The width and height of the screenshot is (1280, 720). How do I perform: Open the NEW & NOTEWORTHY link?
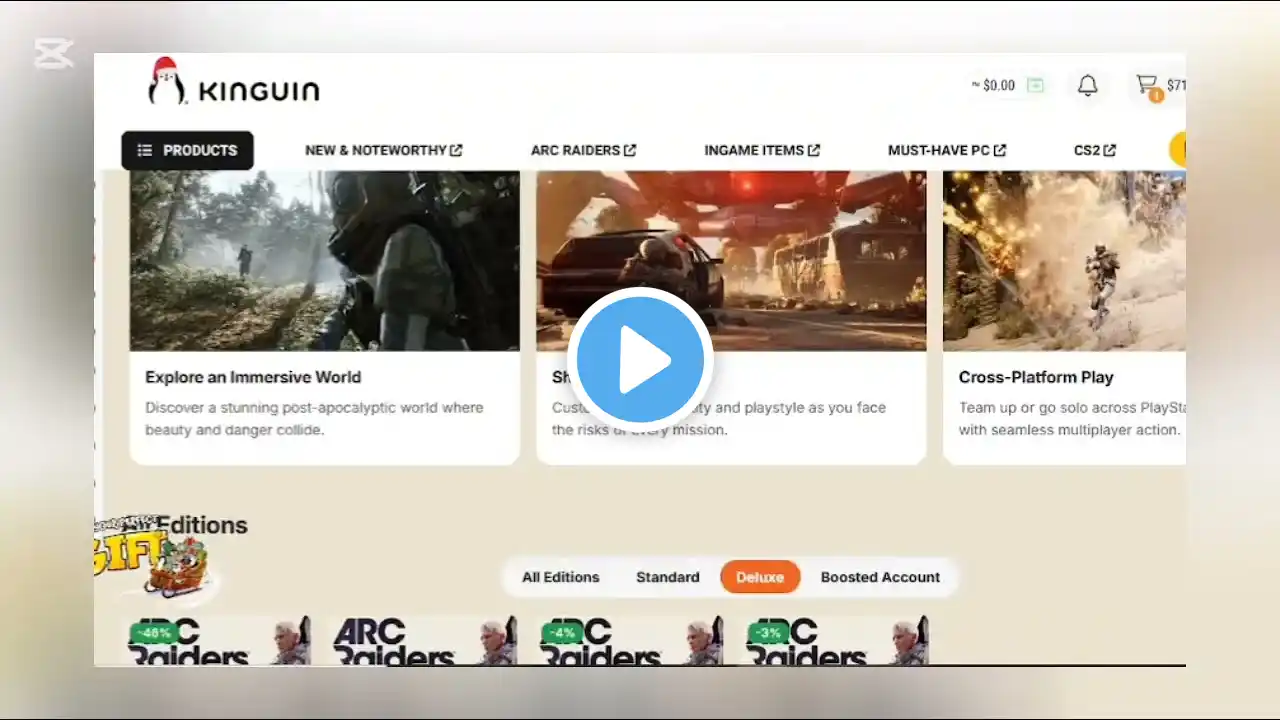click(x=384, y=150)
